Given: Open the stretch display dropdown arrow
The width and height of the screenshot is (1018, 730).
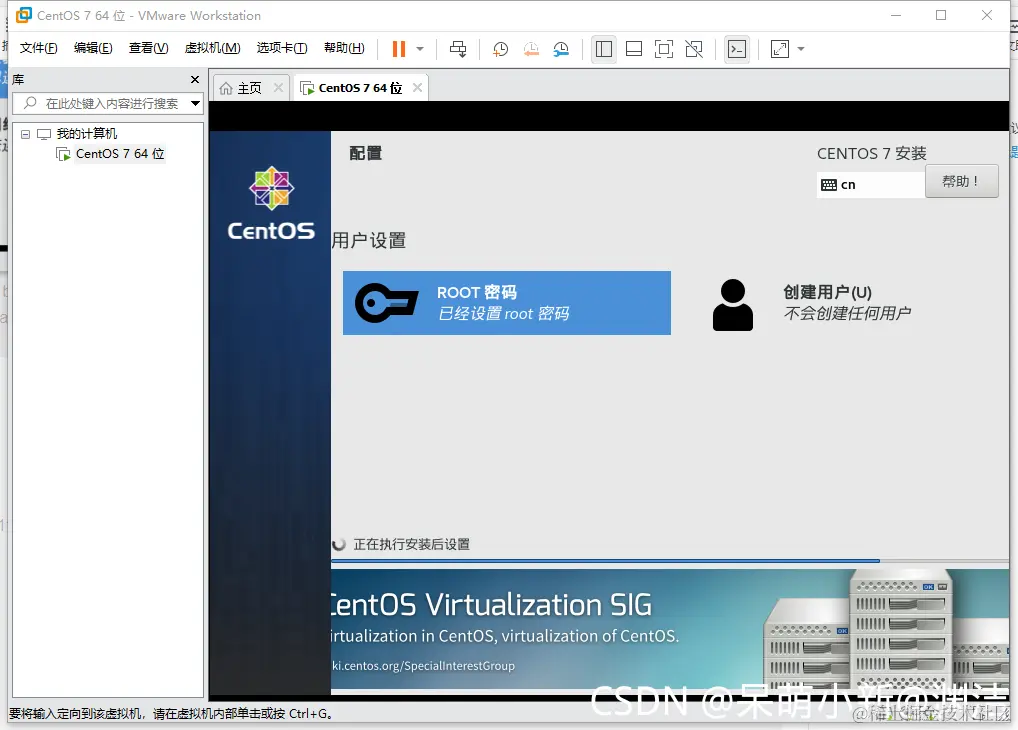Looking at the screenshot, I should (801, 49).
